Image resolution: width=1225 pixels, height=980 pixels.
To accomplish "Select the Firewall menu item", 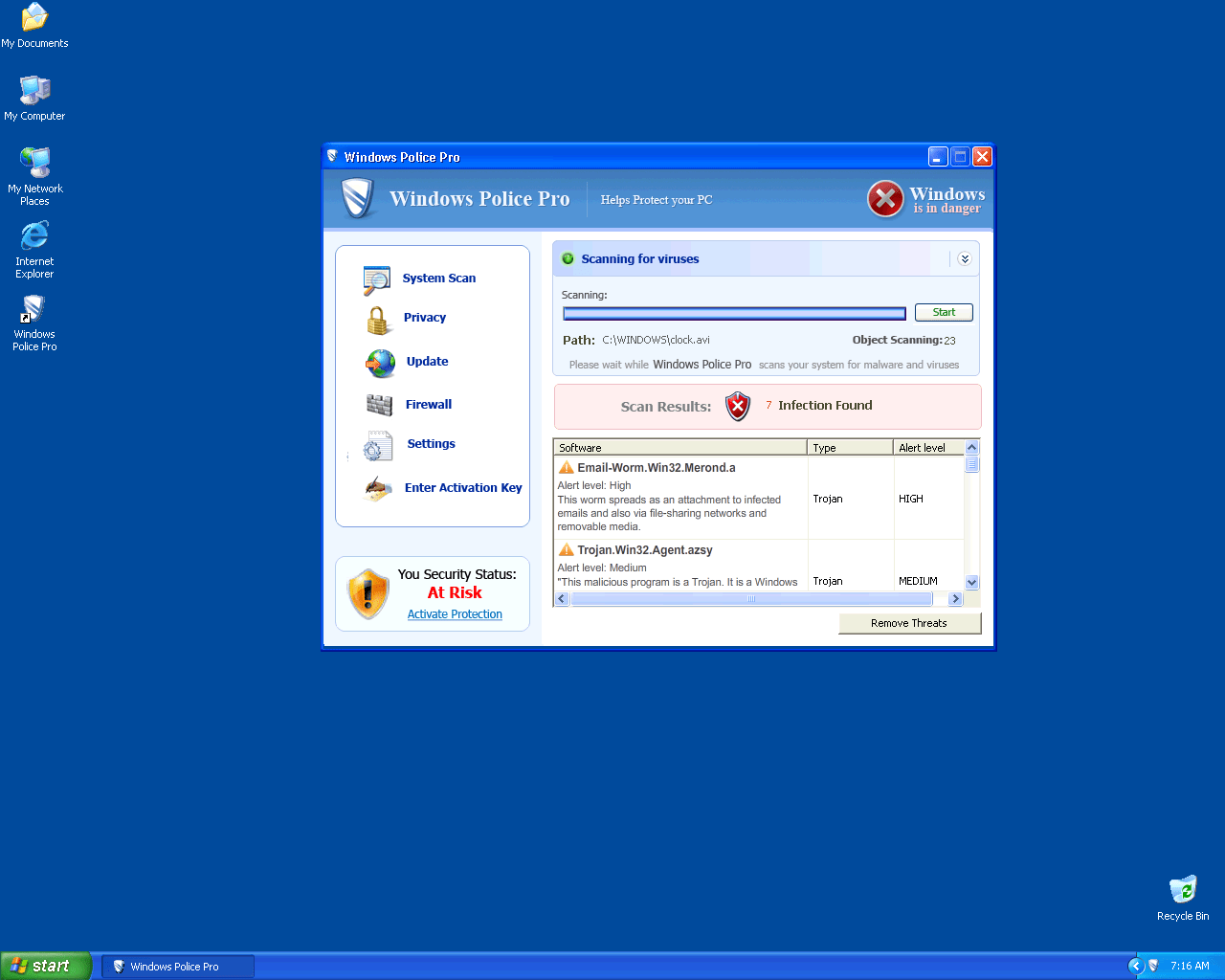I will point(428,405).
